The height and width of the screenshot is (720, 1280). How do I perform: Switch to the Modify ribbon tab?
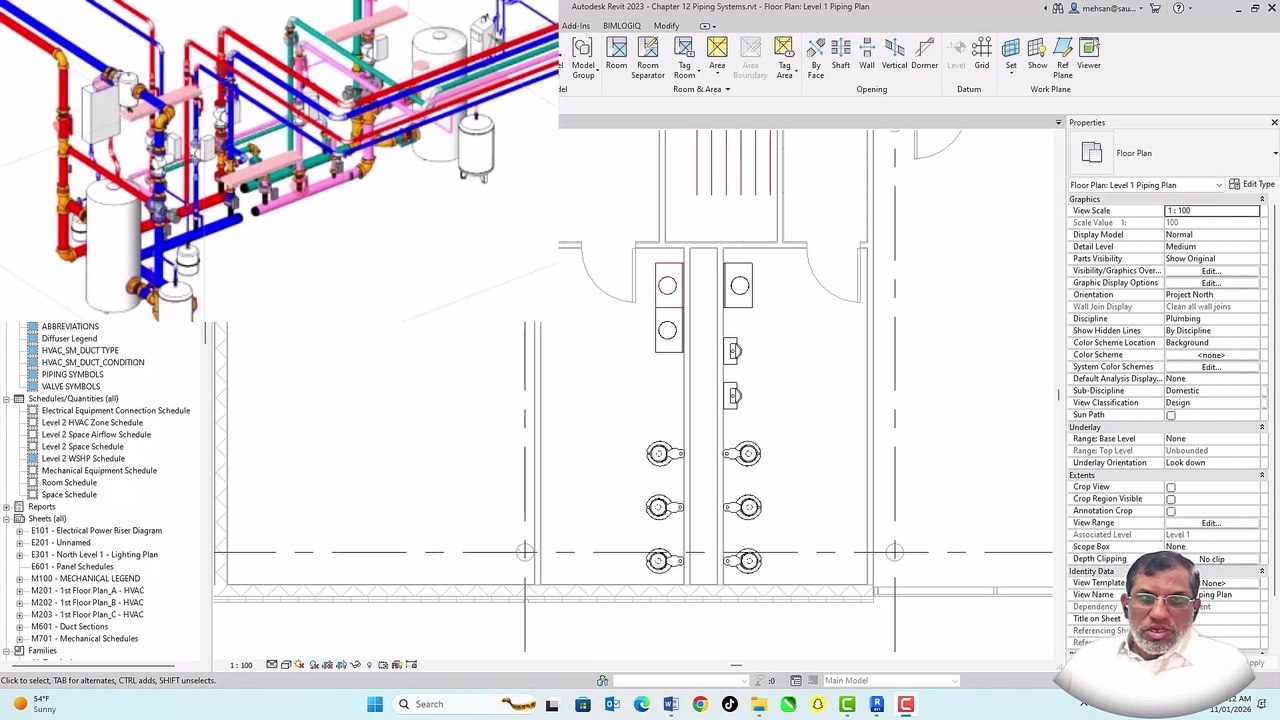pos(666,26)
